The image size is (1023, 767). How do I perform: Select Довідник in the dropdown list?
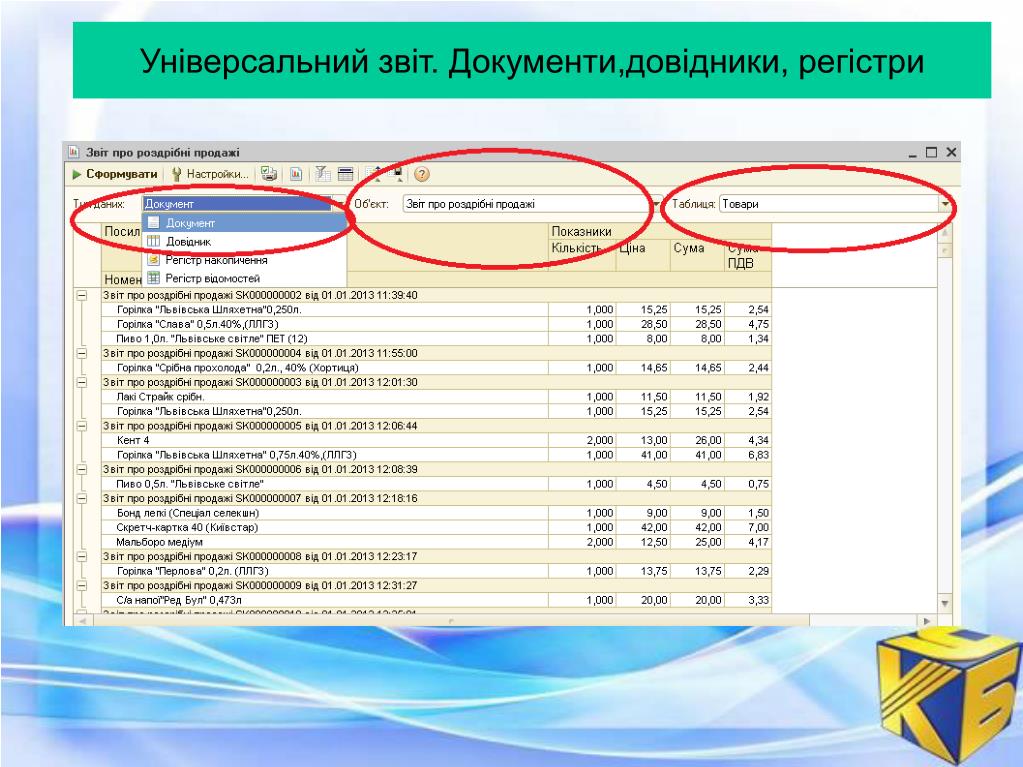(245, 241)
